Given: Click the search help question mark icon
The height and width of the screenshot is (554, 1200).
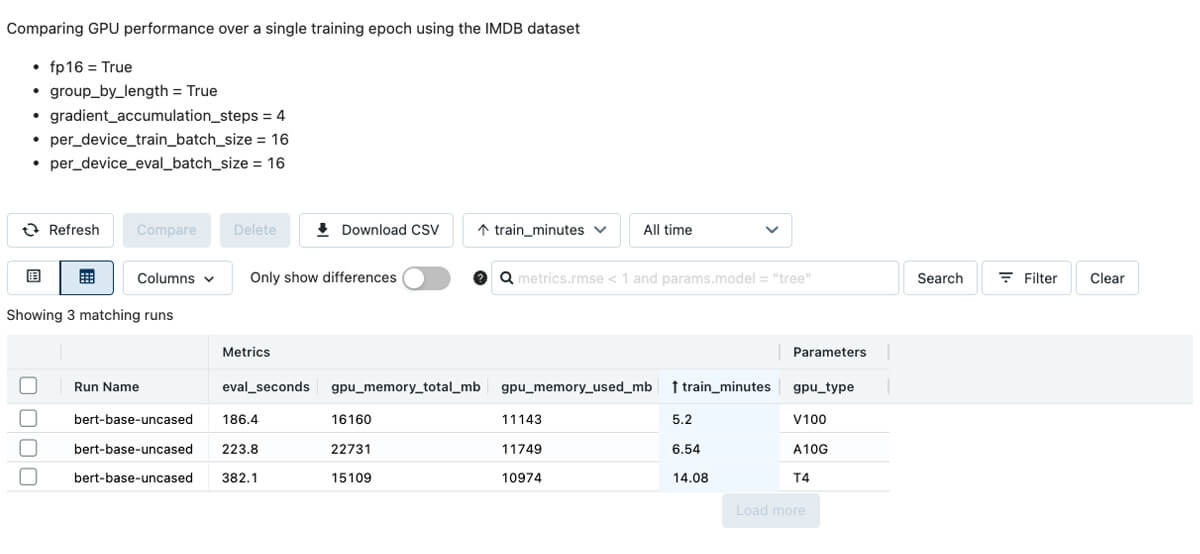Looking at the screenshot, I should (x=480, y=278).
